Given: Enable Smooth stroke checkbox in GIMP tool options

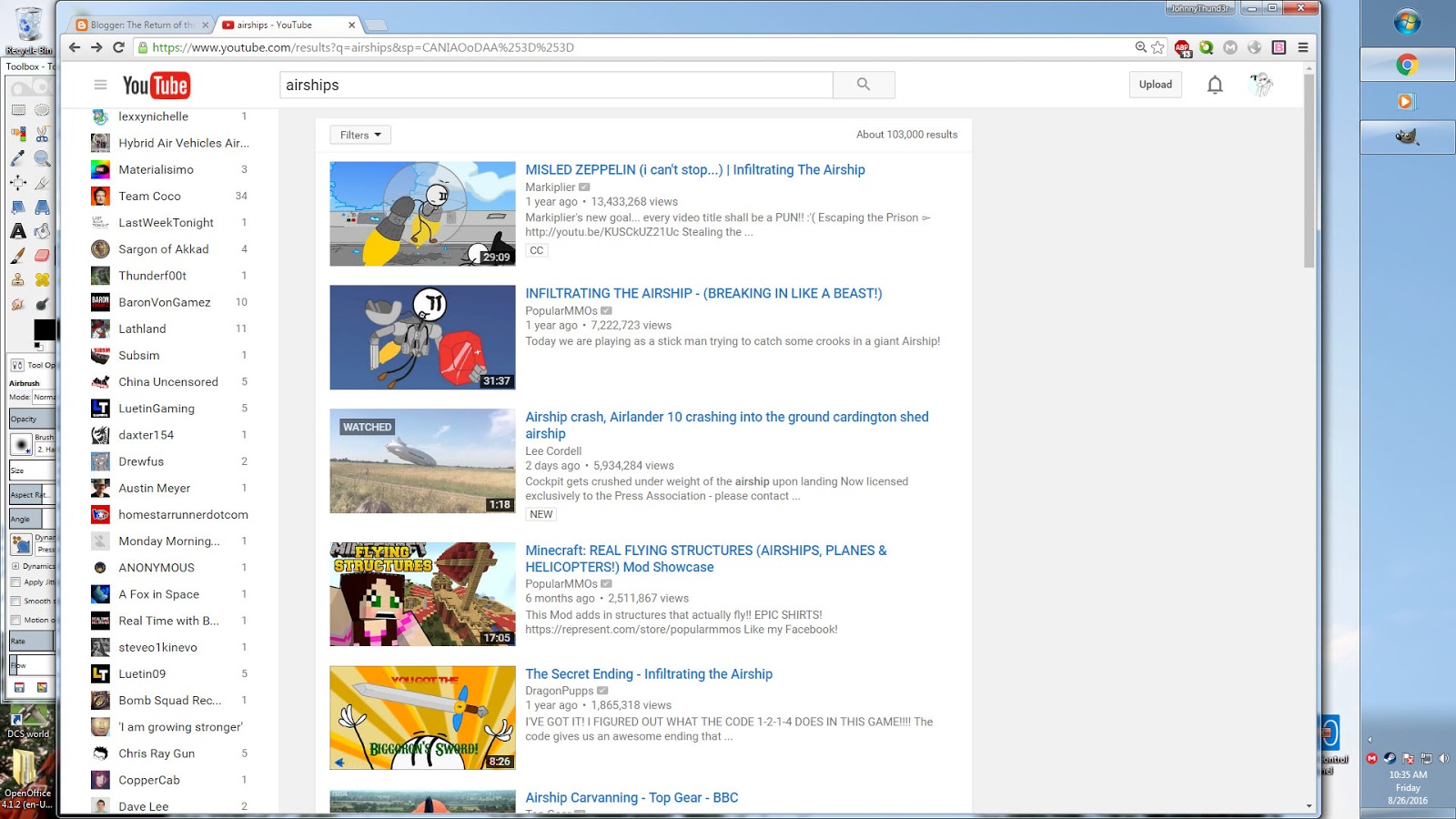Looking at the screenshot, I should (x=15, y=601).
